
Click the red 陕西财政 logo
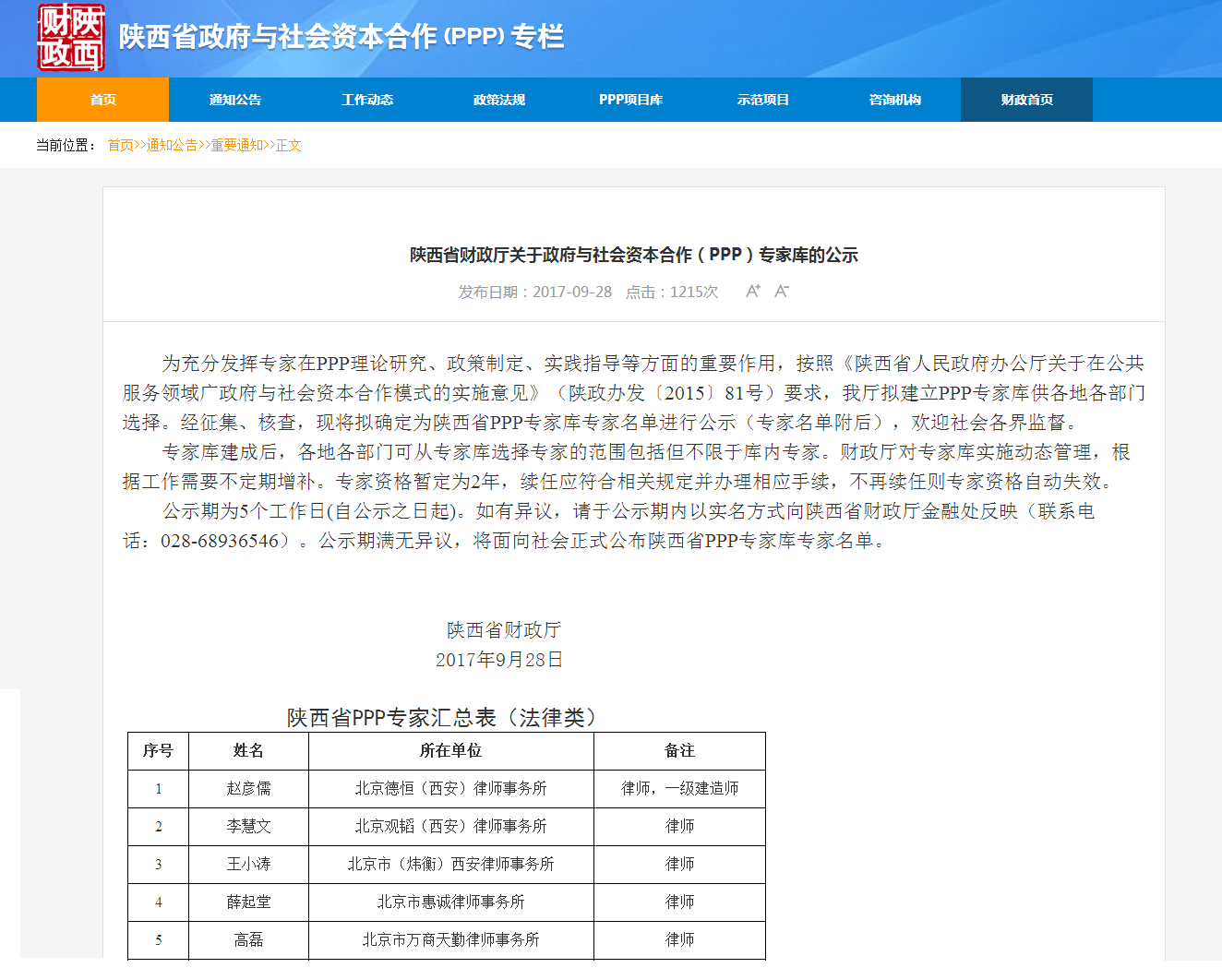[x=71, y=37]
